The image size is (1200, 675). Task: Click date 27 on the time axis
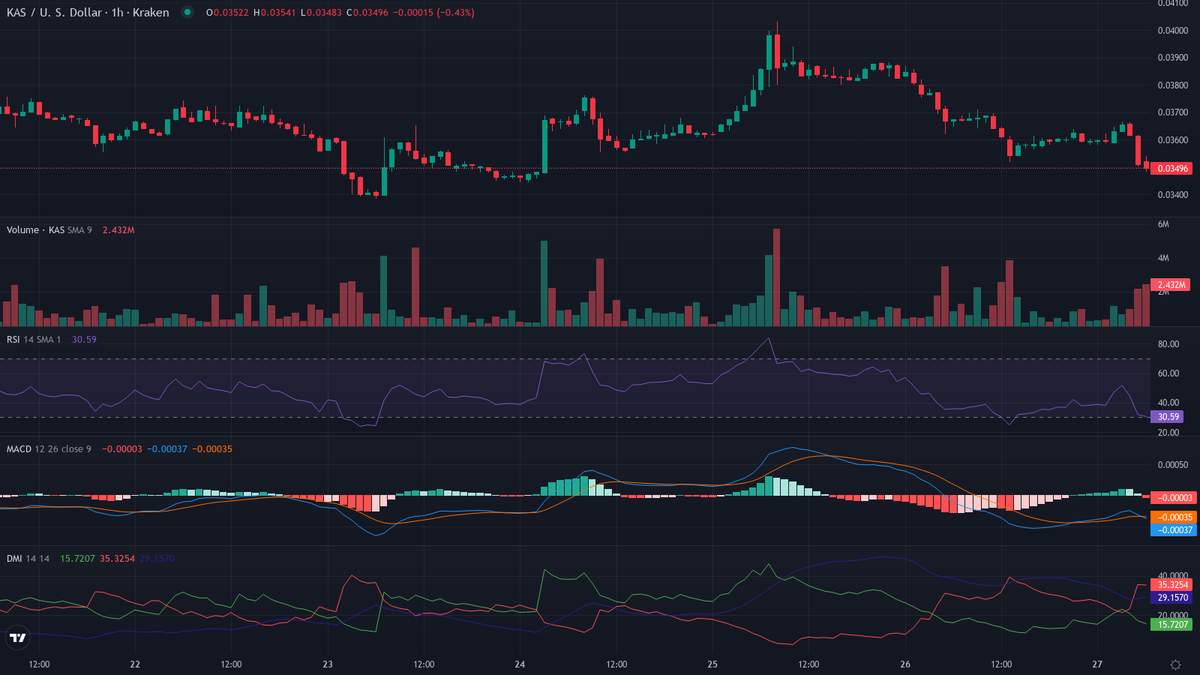[x=1097, y=664]
